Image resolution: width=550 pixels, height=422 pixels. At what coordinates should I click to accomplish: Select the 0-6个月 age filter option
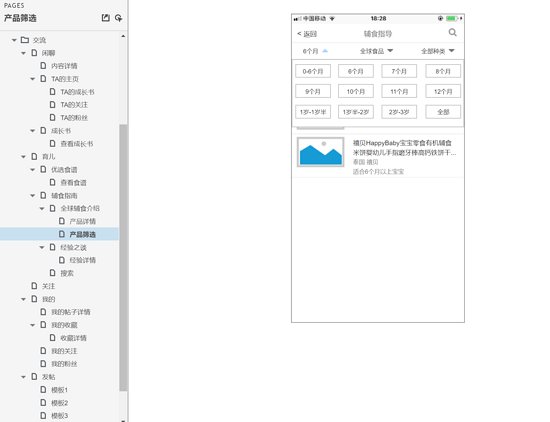point(313,71)
